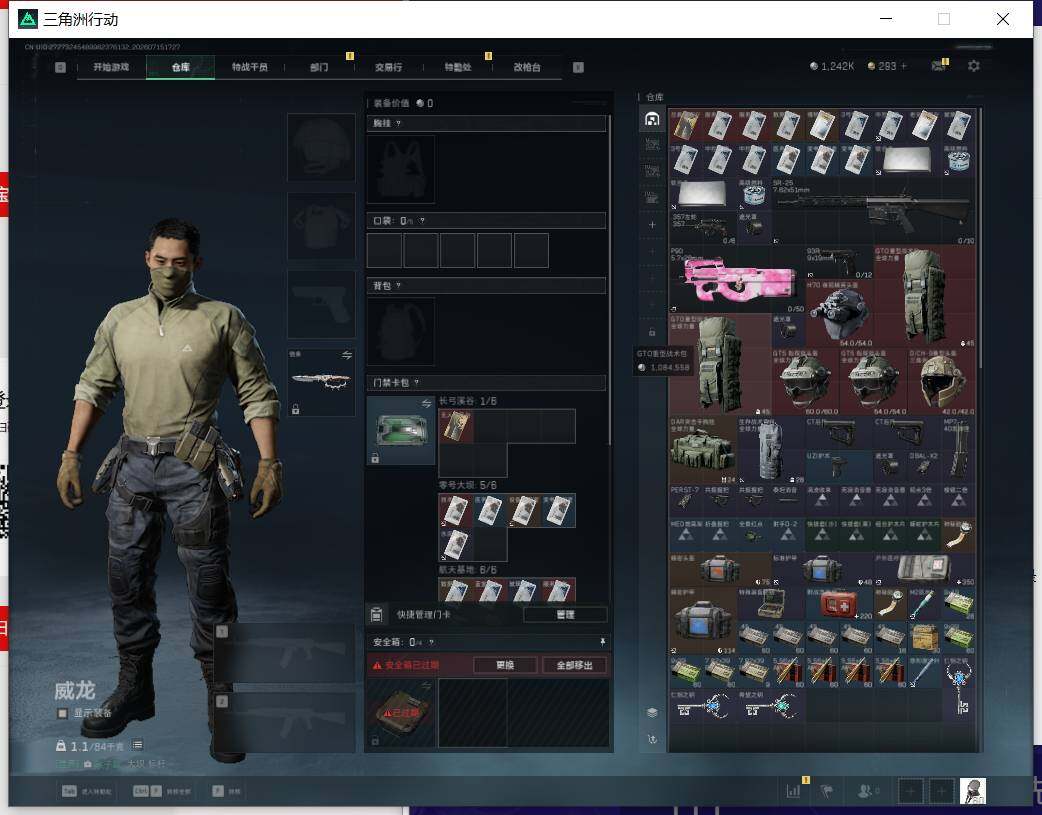Viewport: 1042px width, 815px height.
Task: Toggle the pin icon on 安全箱 header
Action: click(602, 642)
